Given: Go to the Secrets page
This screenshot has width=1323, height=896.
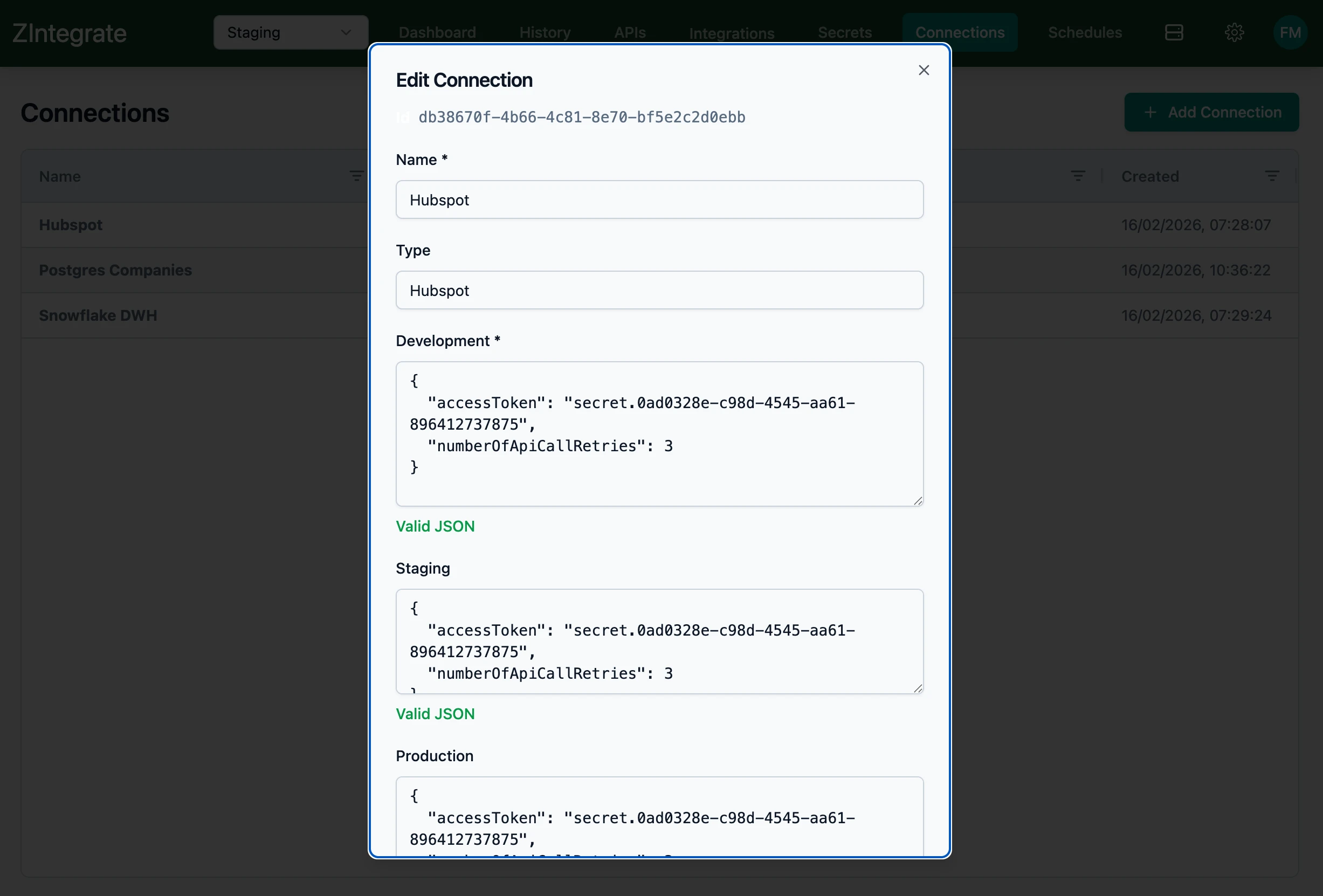Looking at the screenshot, I should point(844,32).
